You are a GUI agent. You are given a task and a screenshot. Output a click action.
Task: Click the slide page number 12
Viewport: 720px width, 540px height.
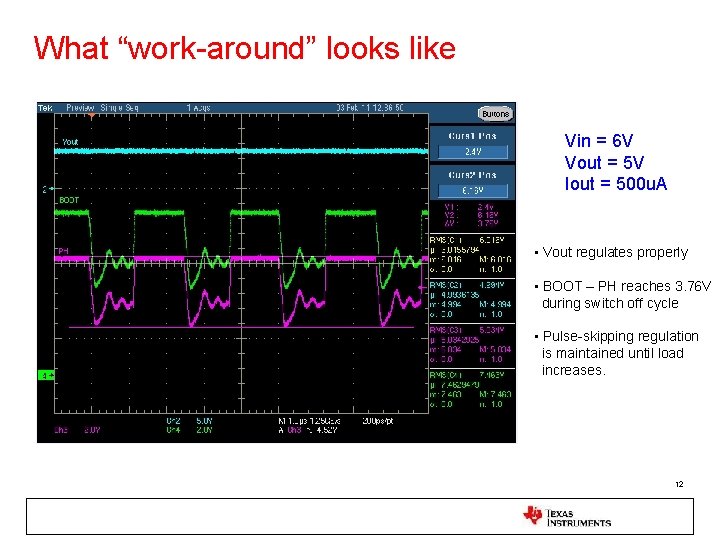tap(679, 484)
